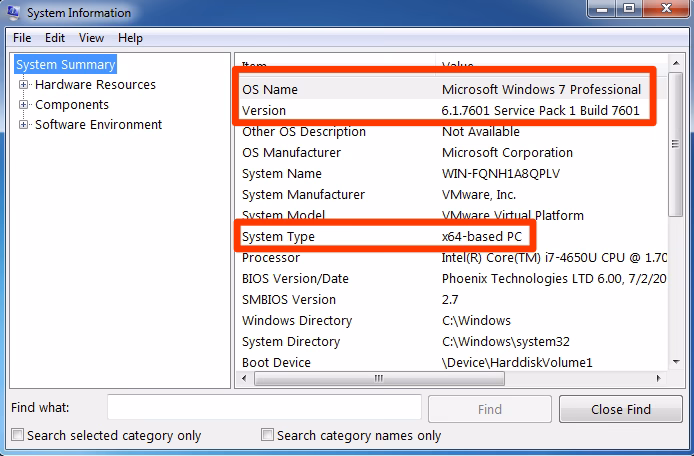This screenshot has height=456, width=694.
Task: Click the horizontal scrollbar right arrow
Action: pyautogui.click(x=660, y=379)
